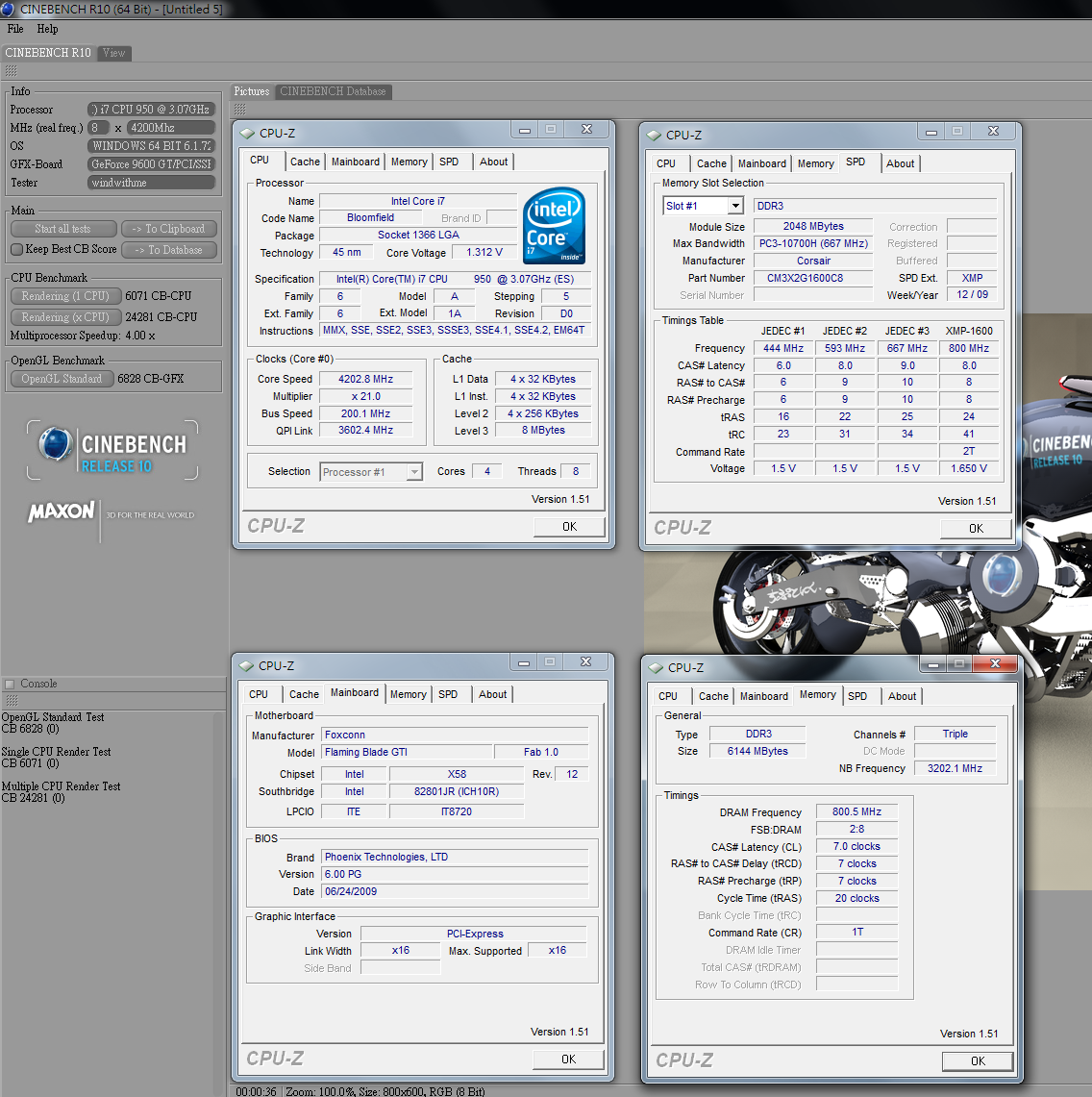Click the Core Speed value 4202.8 MHz
This screenshot has width=1092, height=1097.
[366, 379]
